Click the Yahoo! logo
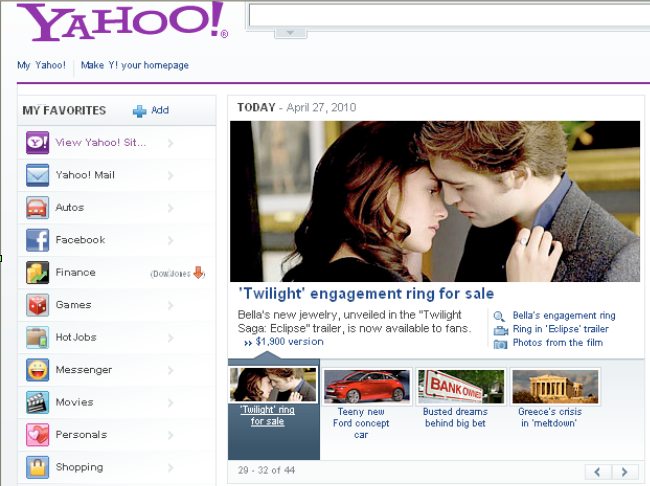650x486 pixels. [x=122, y=22]
